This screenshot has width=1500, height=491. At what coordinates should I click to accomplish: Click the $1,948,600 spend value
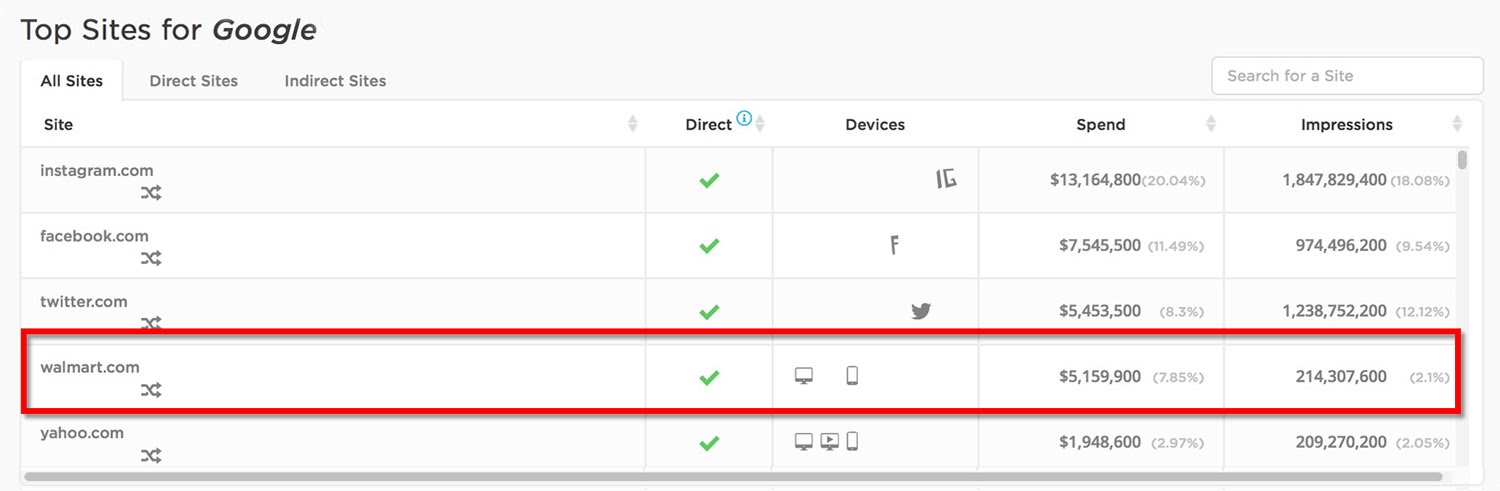pos(1100,442)
